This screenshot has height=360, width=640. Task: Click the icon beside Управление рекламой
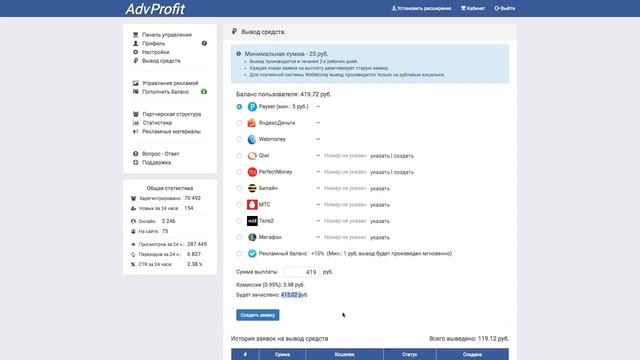pyautogui.click(x=136, y=83)
